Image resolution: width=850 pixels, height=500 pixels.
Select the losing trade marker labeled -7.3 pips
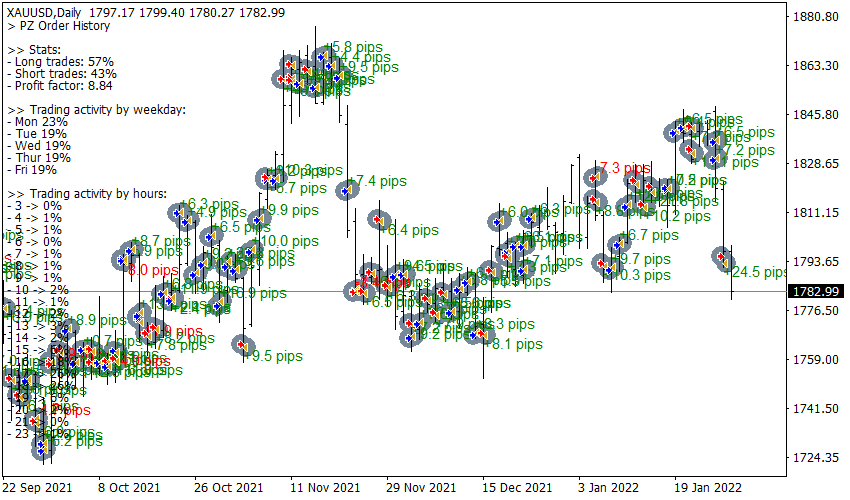click(596, 177)
